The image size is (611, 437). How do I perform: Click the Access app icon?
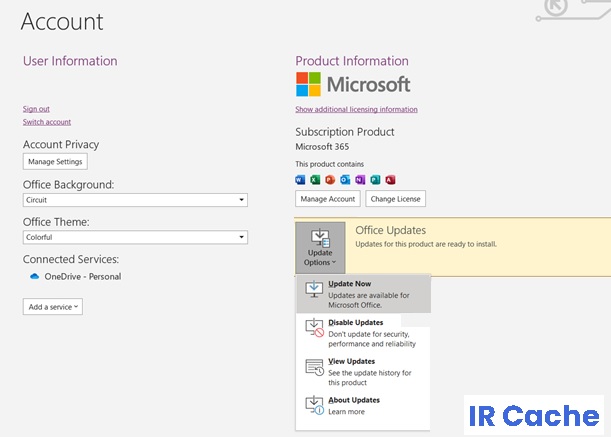point(390,180)
